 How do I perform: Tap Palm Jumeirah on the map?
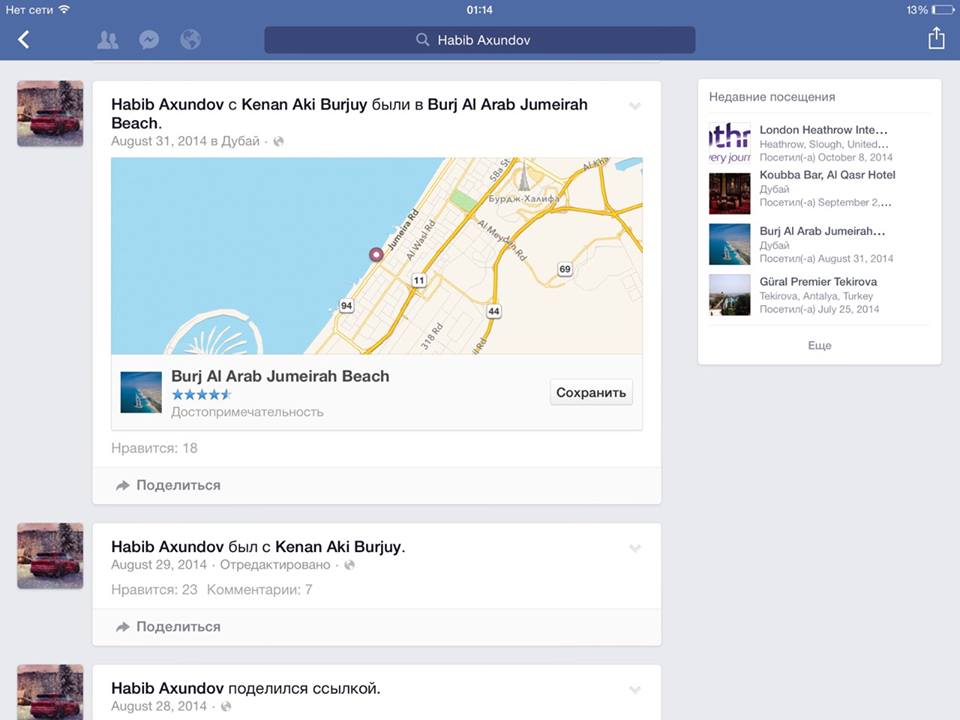[214, 334]
